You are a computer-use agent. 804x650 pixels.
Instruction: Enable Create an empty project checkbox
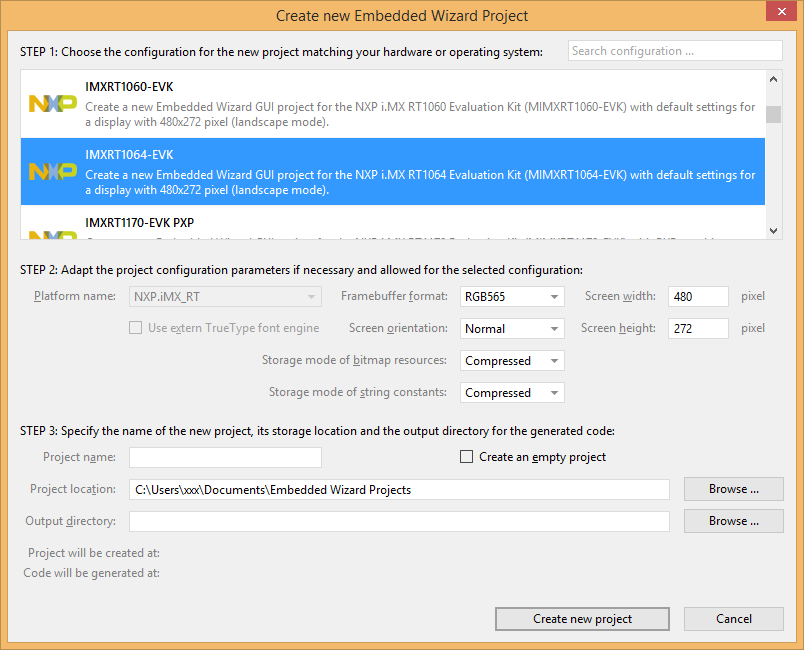pyautogui.click(x=466, y=457)
